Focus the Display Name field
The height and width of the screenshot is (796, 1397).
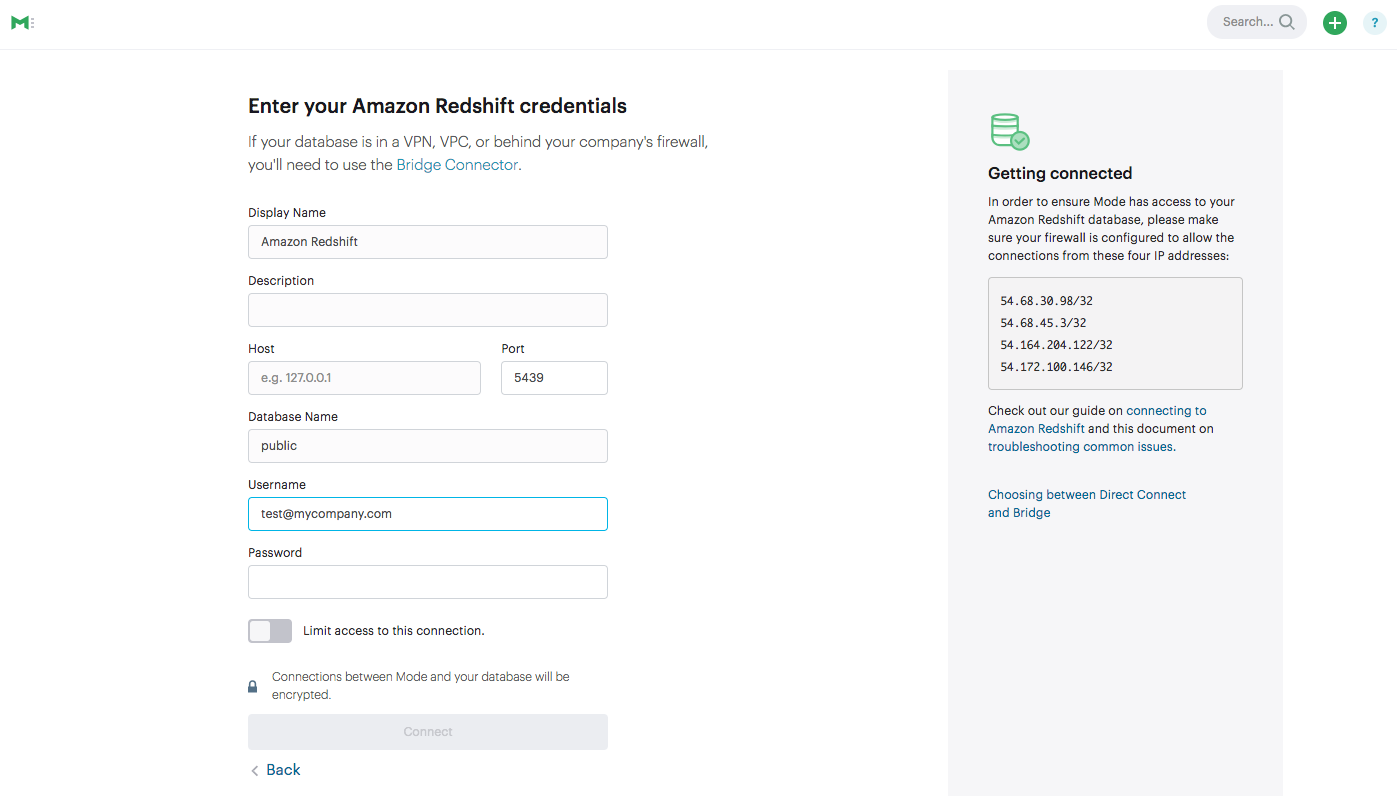click(428, 242)
